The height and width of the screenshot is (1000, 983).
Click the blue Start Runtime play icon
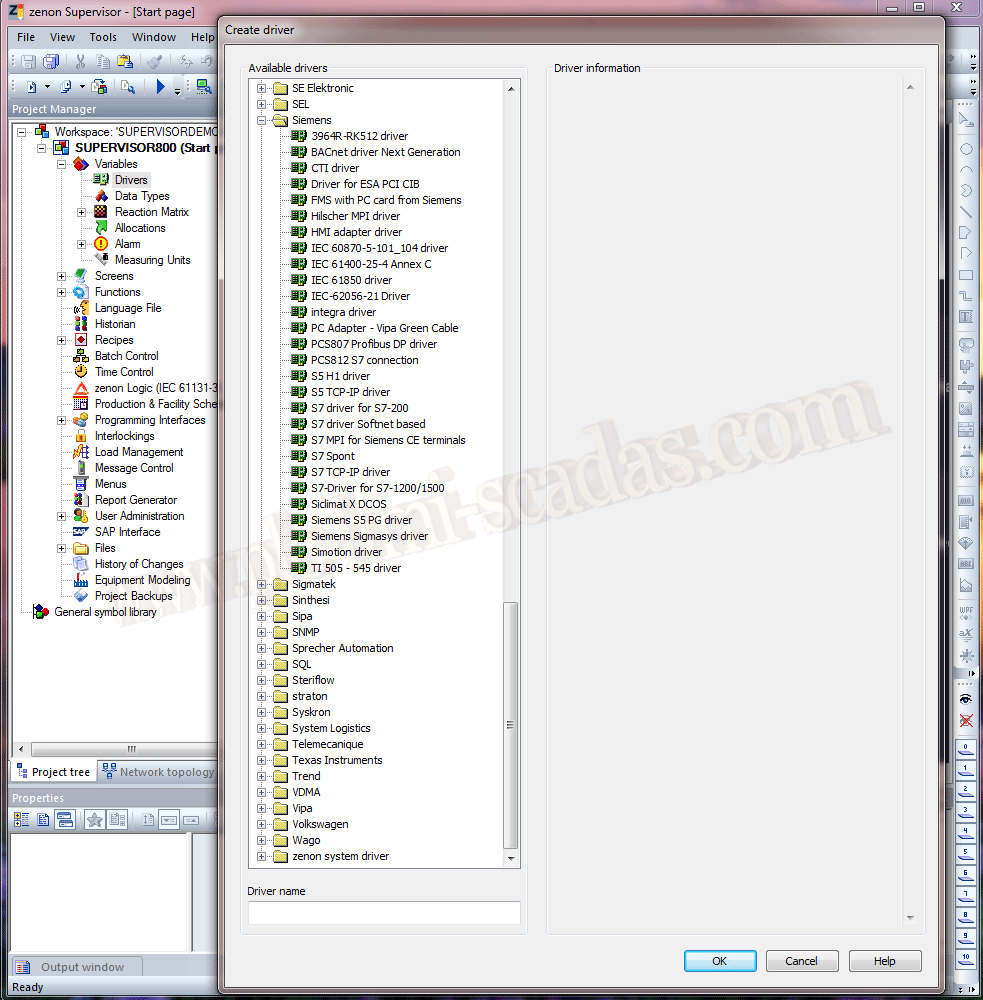coord(160,88)
